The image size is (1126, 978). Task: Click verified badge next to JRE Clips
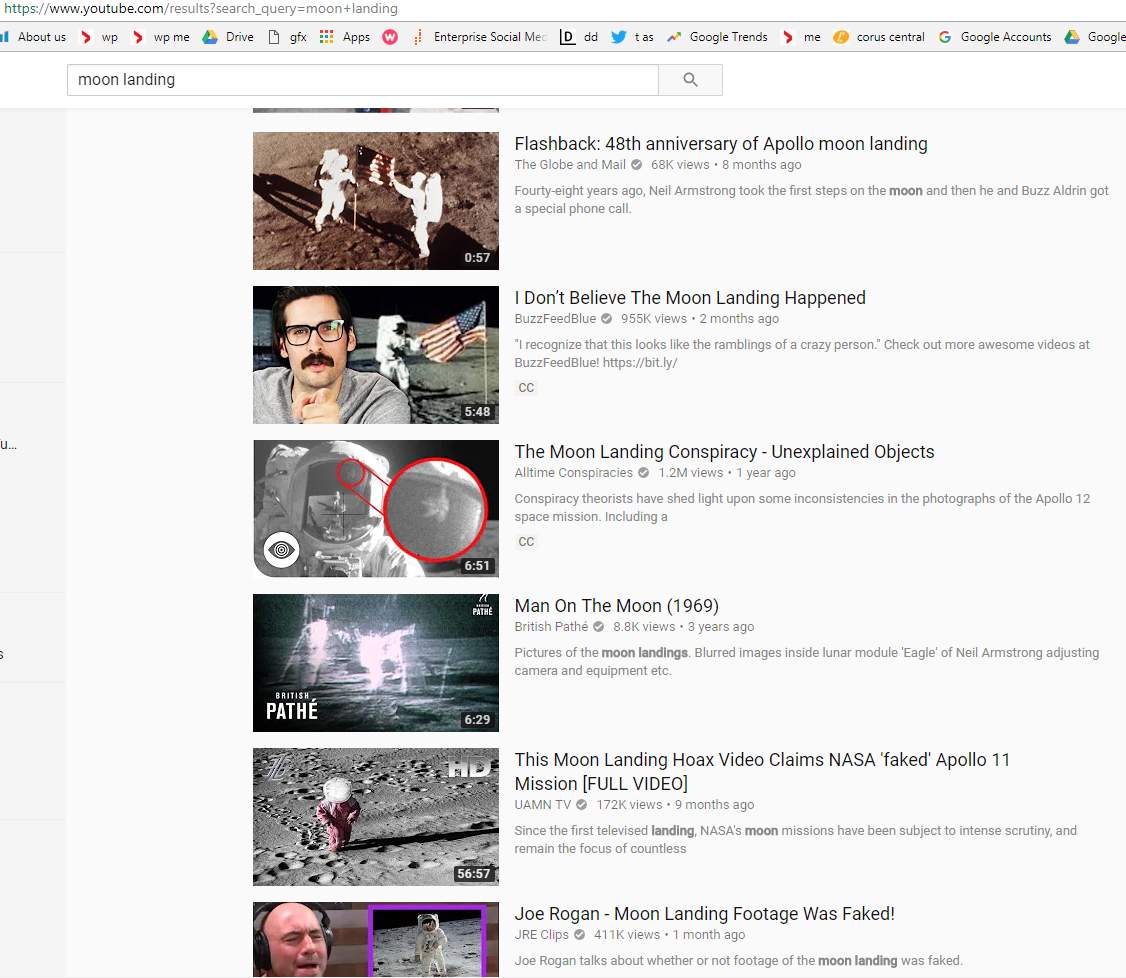(579, 934)
